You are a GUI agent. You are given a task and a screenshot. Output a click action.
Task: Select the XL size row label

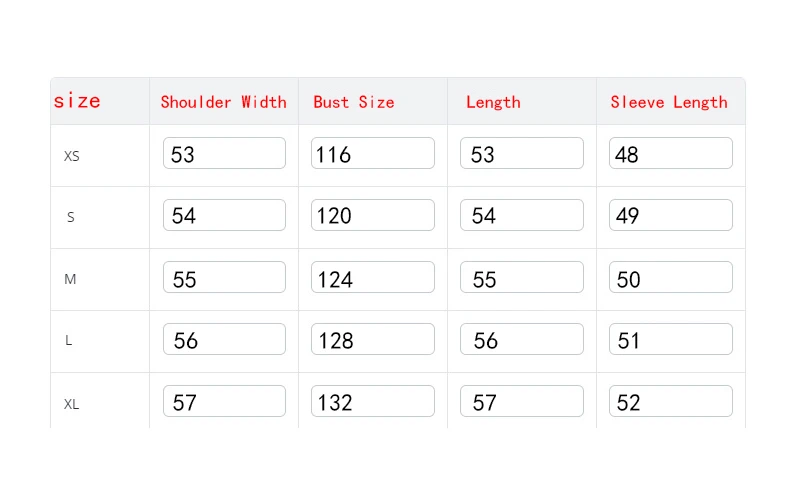pos(72,404)
